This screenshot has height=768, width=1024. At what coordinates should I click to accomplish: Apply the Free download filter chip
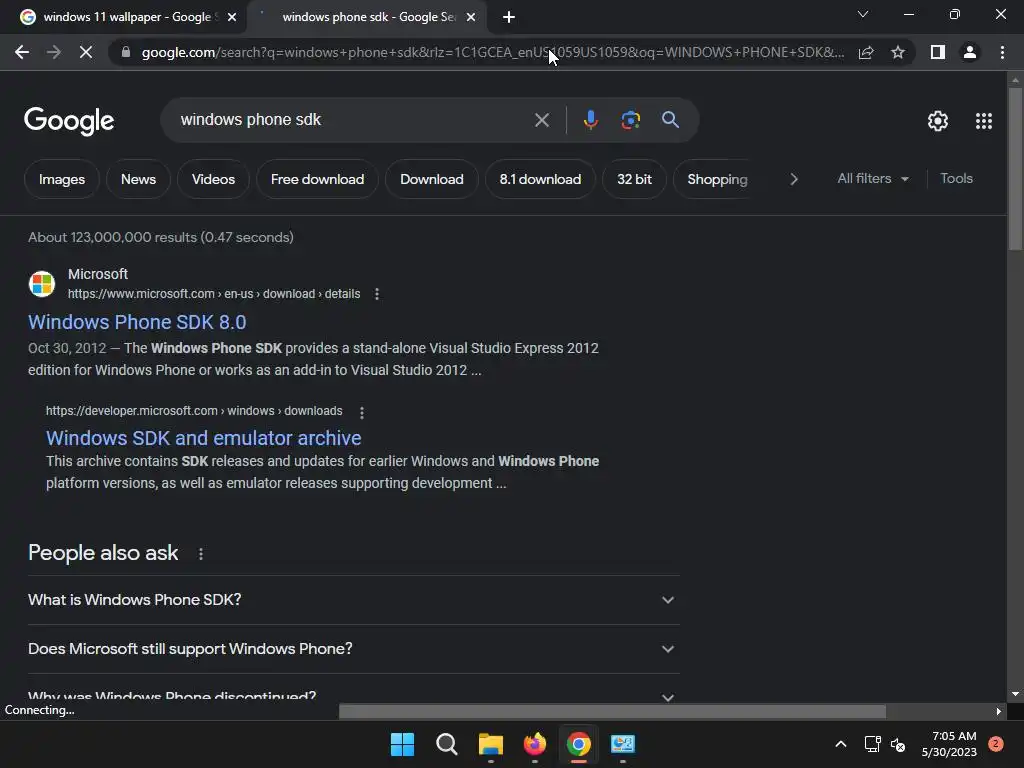point(317,179)
